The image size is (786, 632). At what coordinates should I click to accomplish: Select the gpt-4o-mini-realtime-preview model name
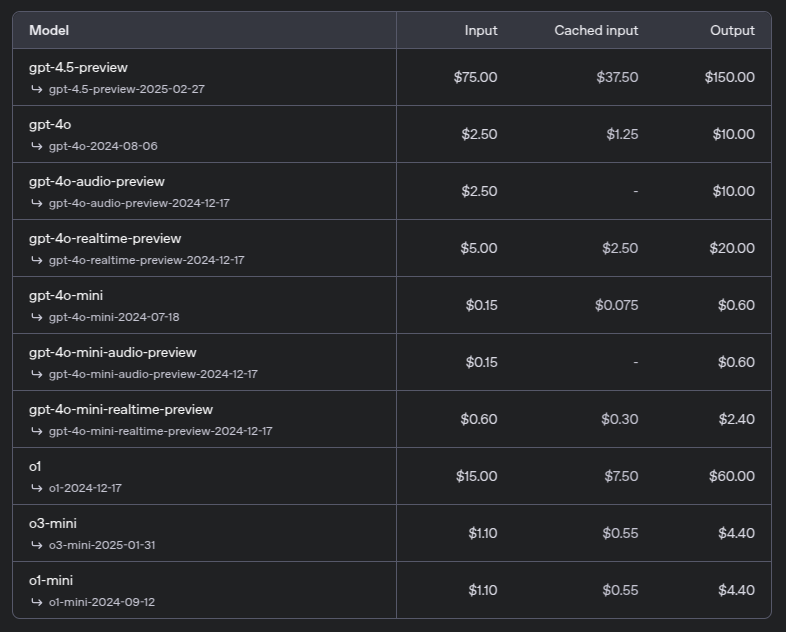[x=121, y=410]
